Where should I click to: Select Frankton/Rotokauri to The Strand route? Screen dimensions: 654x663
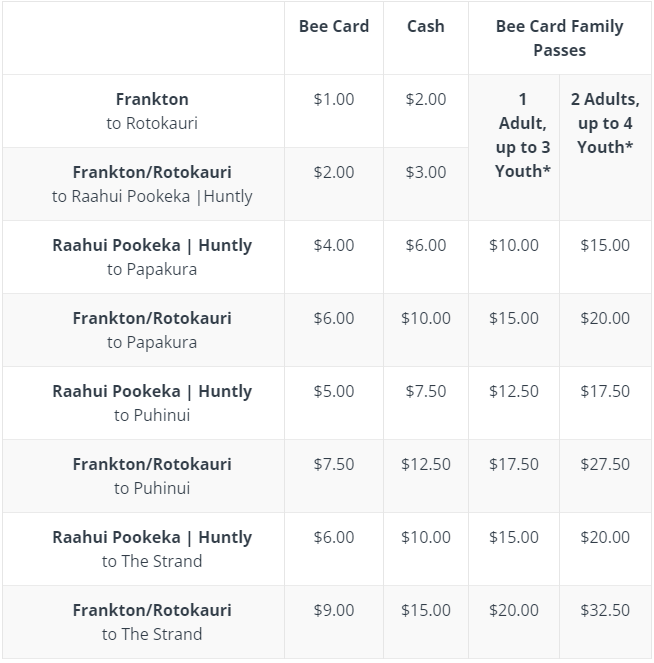pos(152,622)
